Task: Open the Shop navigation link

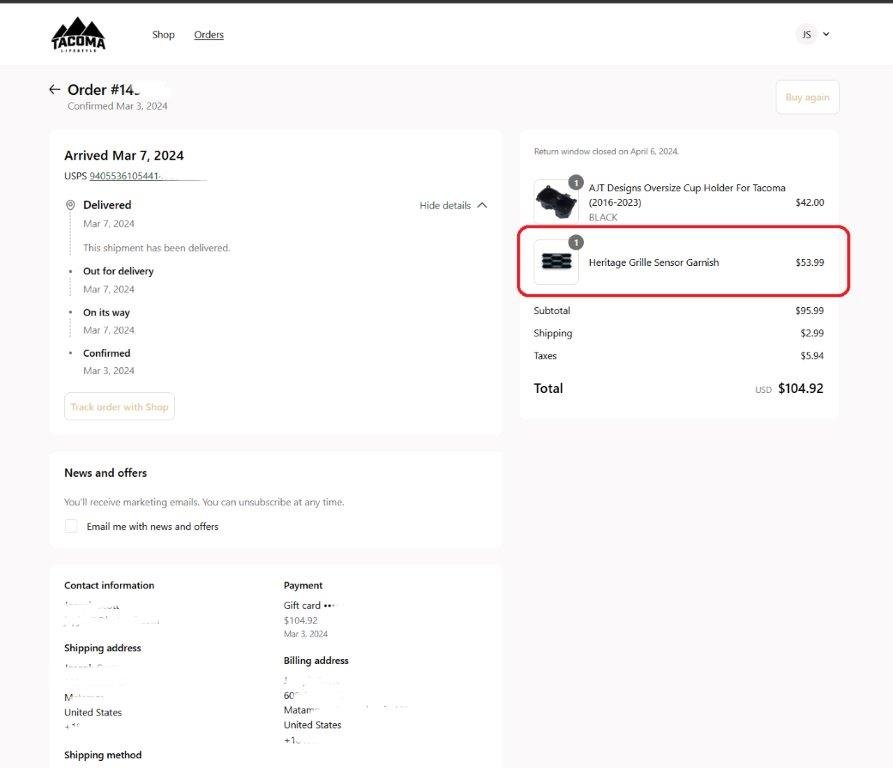Action: (163, 35)
